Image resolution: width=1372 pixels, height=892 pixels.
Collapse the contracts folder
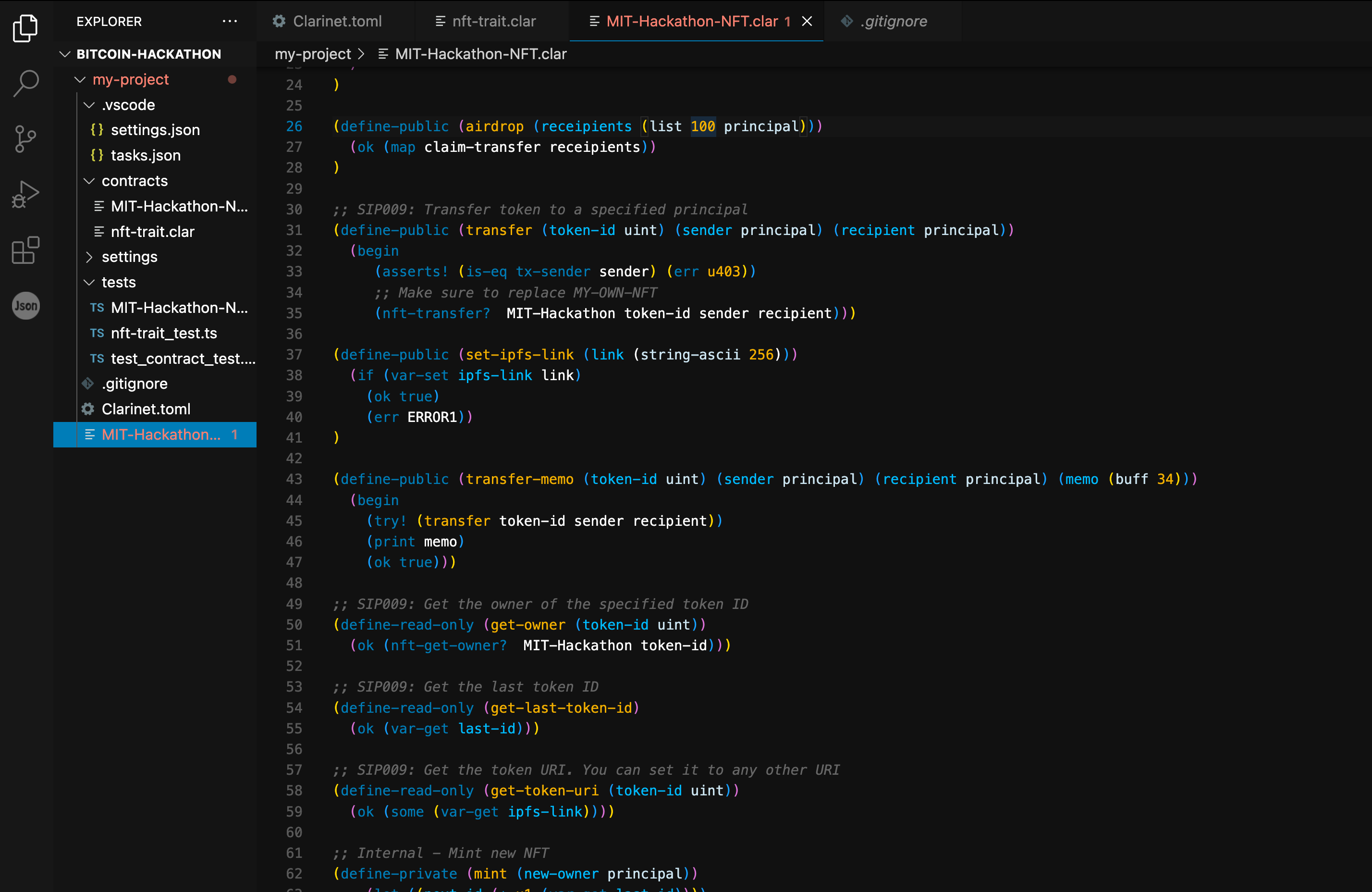click(x=89, y=181)
